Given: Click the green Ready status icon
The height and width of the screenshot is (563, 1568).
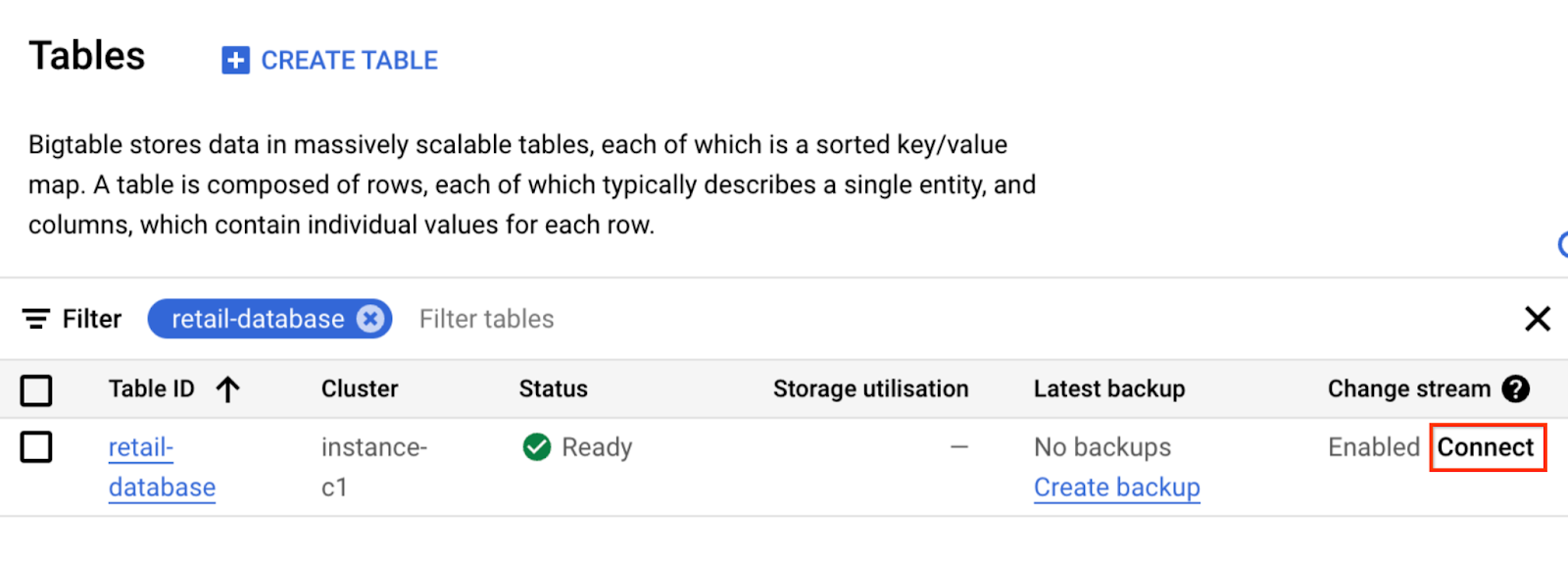Looking at the screenshot, I should click(x=537, y=447).
